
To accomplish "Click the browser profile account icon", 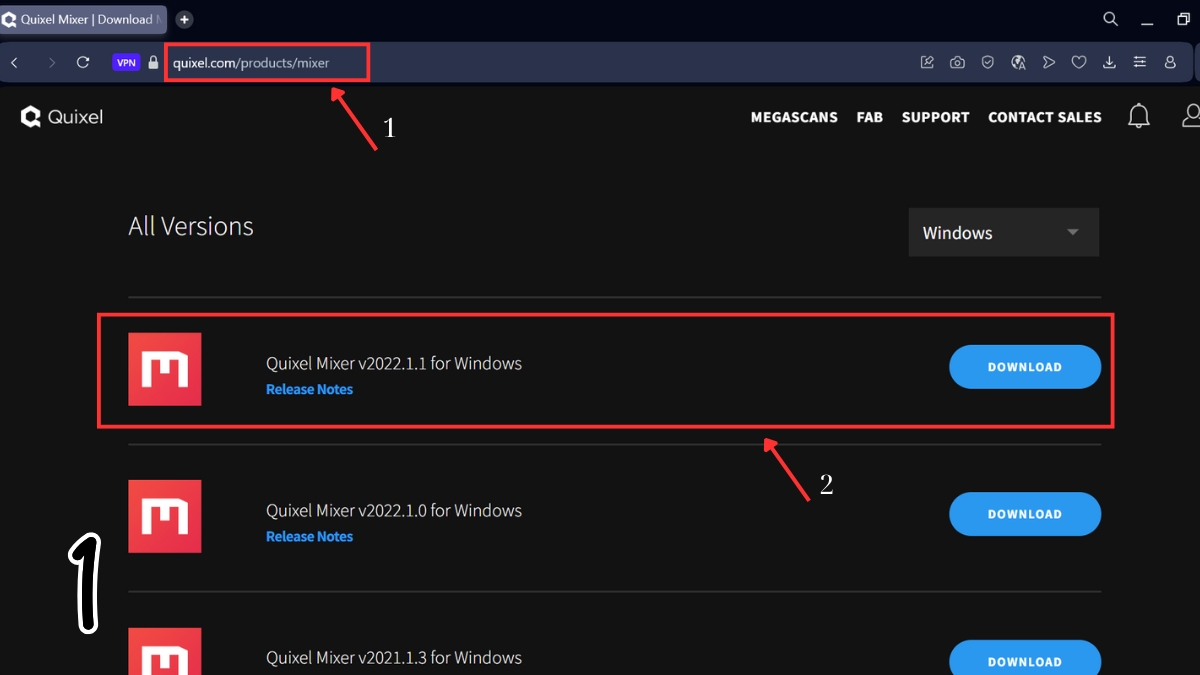I will (1170, 62).
